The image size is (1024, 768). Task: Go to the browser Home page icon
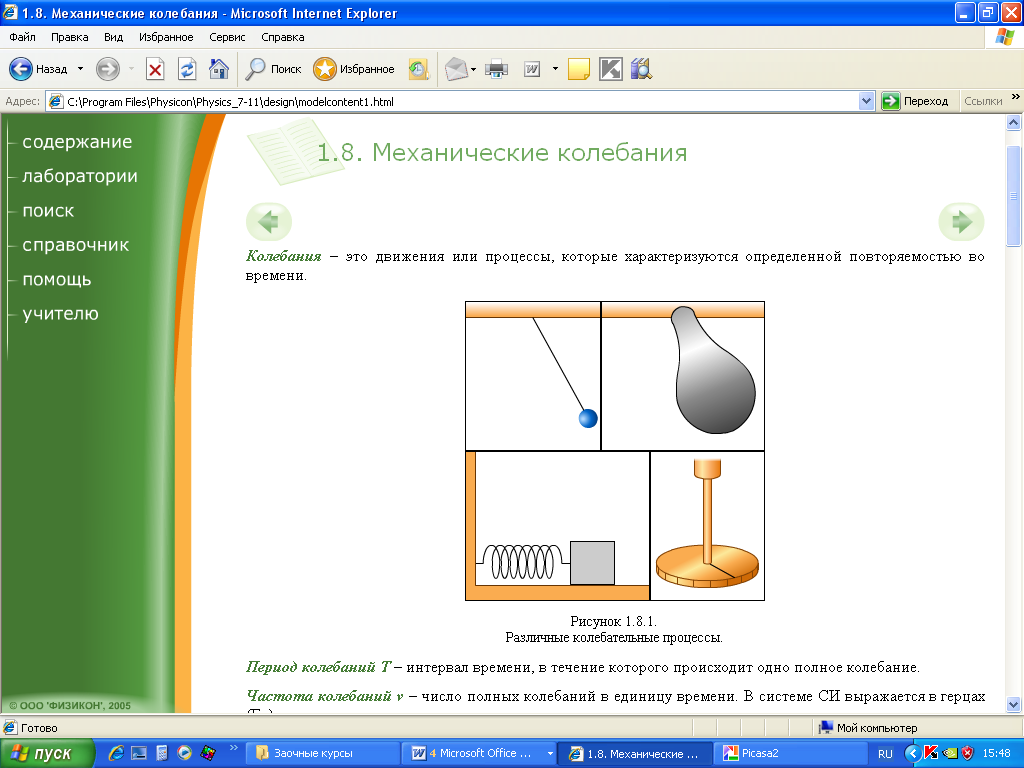tap(219, 69)
